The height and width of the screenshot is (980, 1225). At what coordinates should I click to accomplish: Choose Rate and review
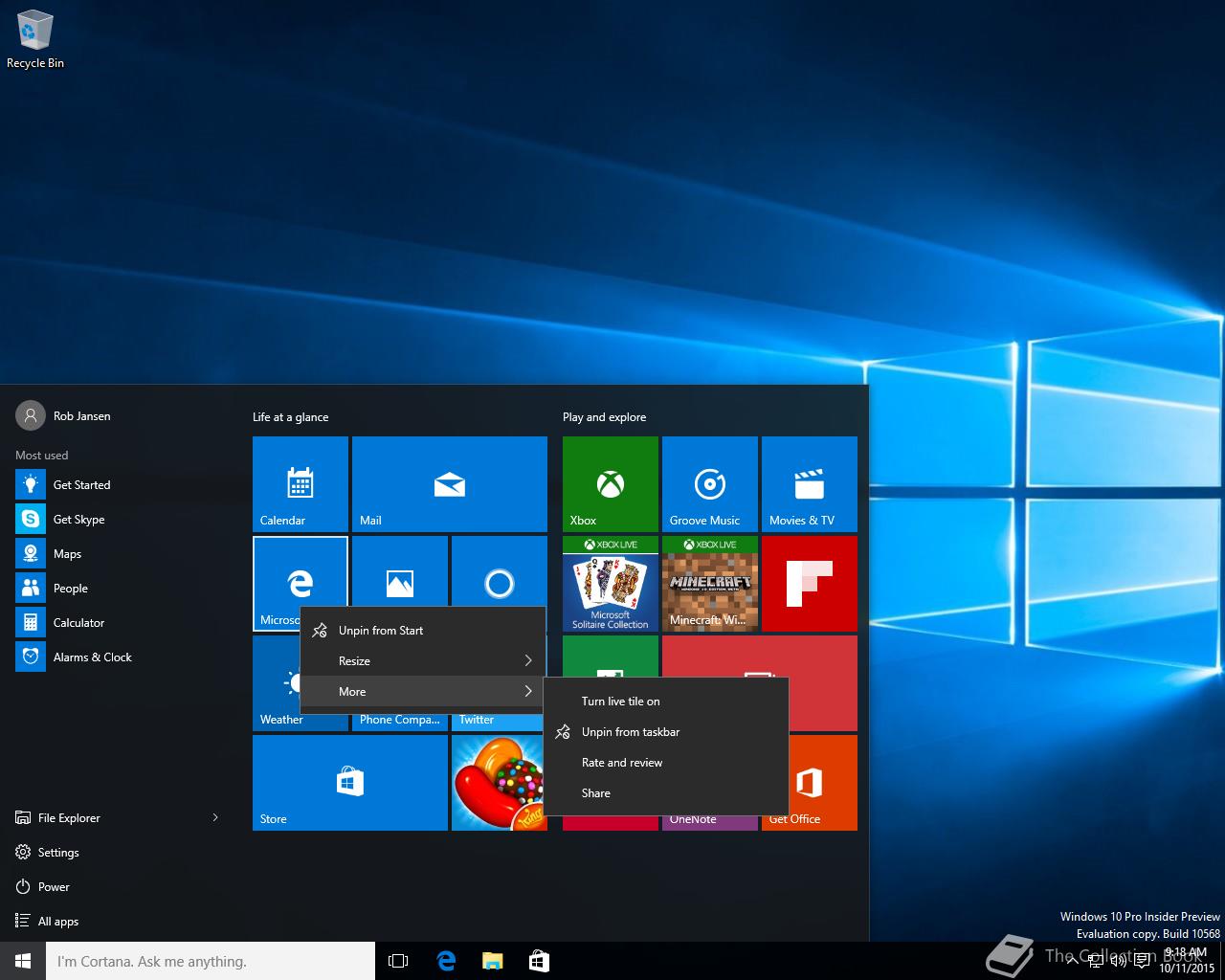pos(666,763)
